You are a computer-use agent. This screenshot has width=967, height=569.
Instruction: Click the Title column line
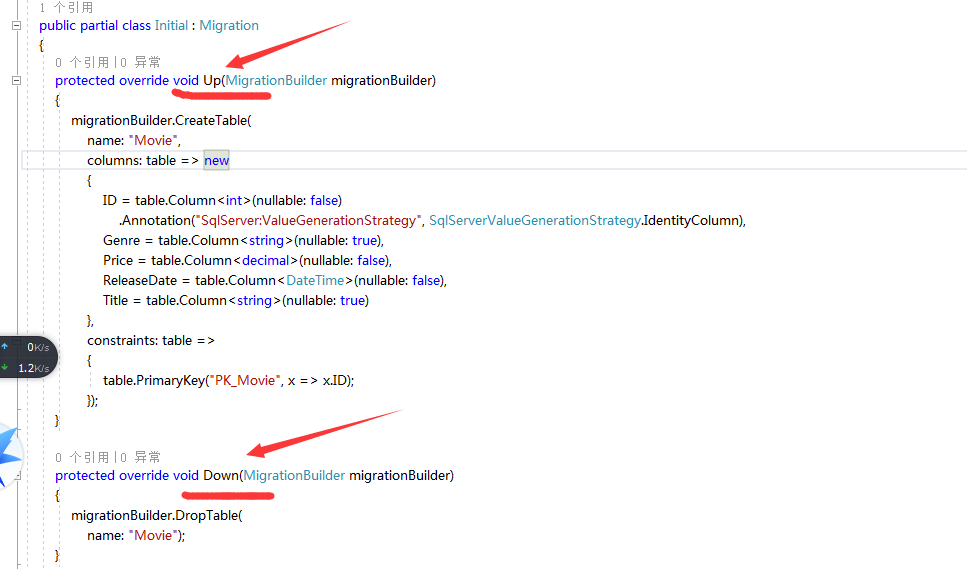[x=236, y=300]
